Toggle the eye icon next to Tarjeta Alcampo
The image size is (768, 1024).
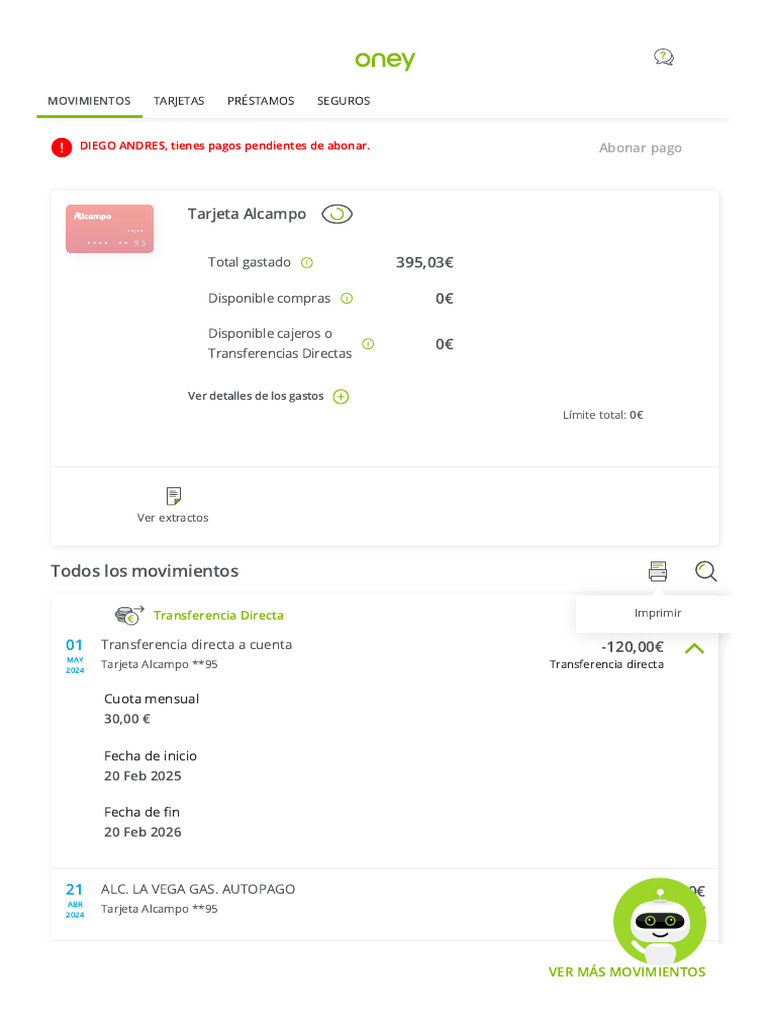(x=337, y=214)
